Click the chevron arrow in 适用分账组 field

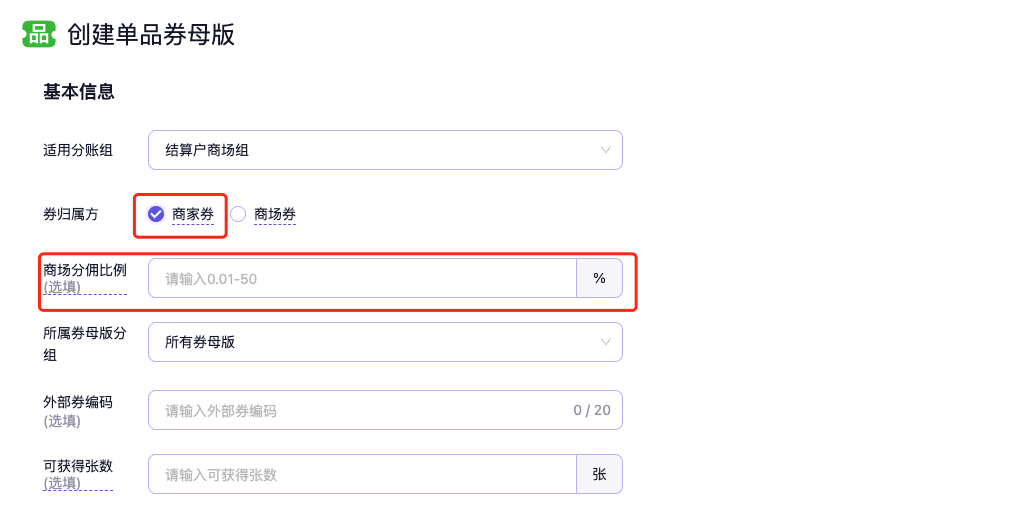coord(605,150)
